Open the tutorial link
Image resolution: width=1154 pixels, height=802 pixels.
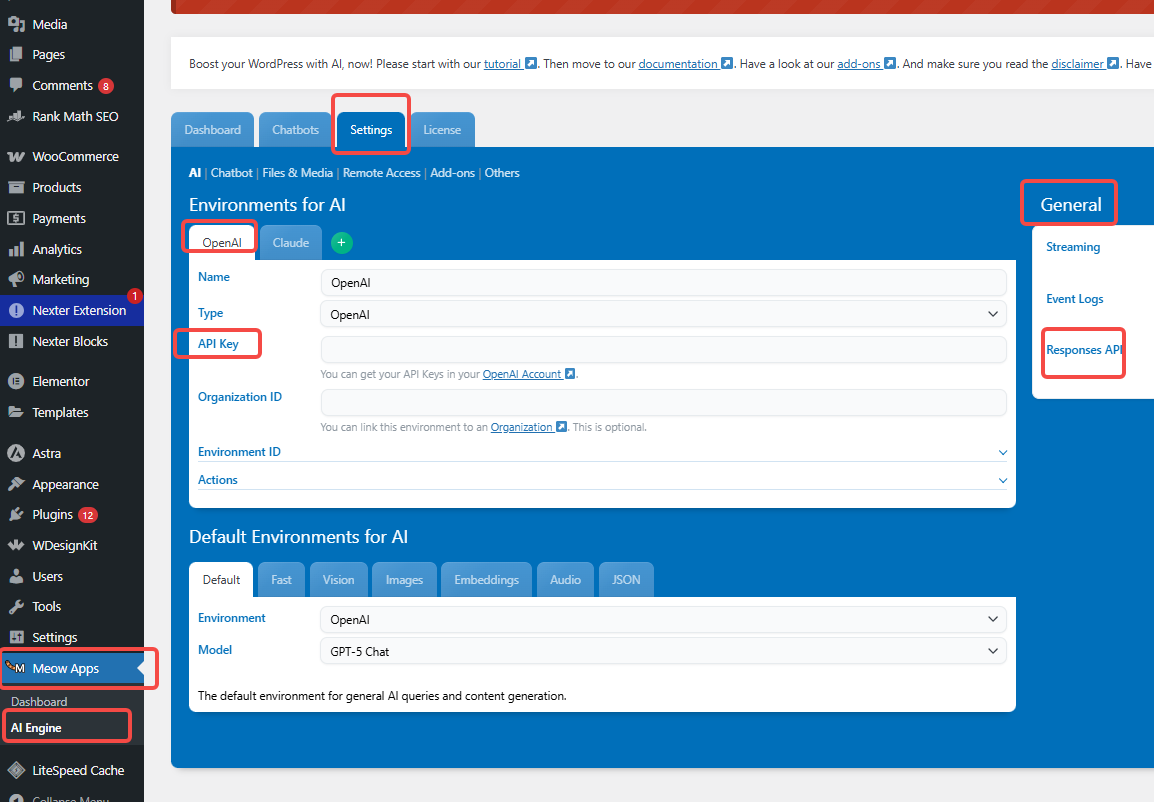coord(503,63)
